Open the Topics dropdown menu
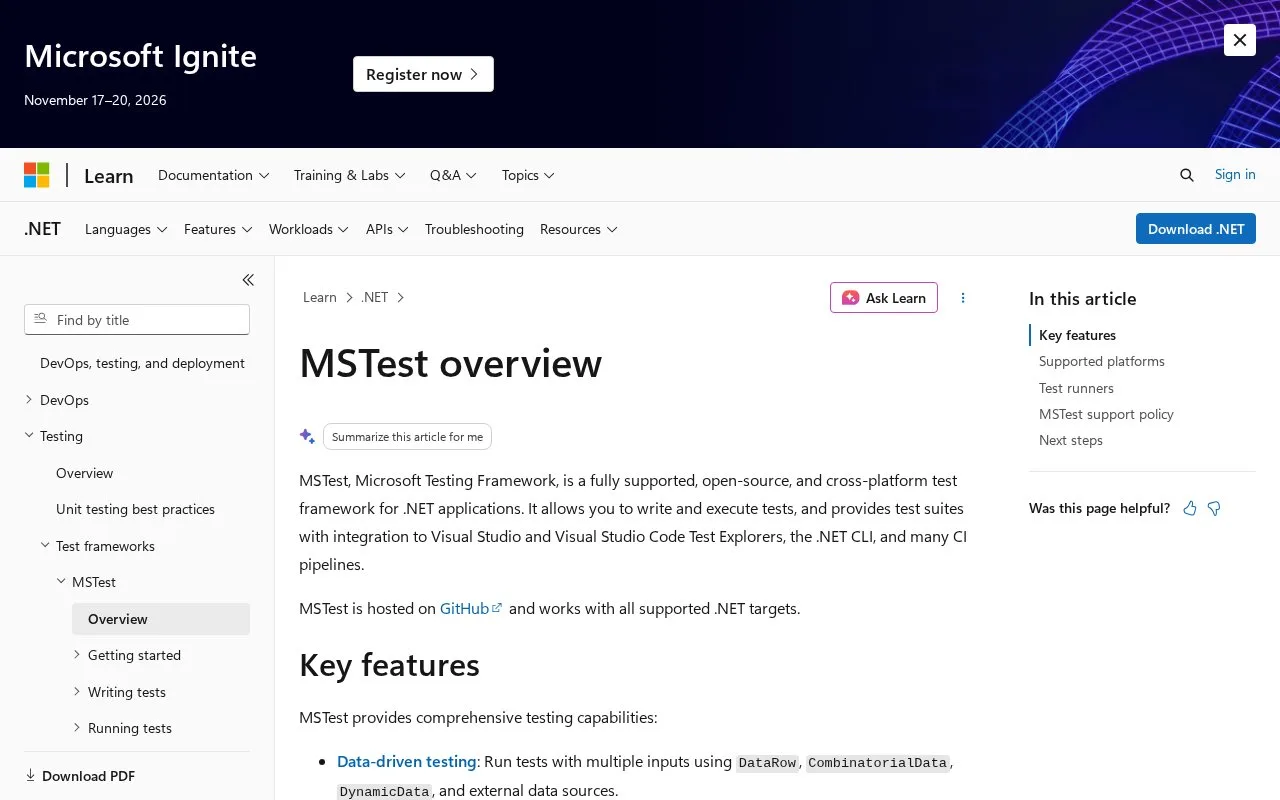The image size is (1280, 800). coord(528,175)
